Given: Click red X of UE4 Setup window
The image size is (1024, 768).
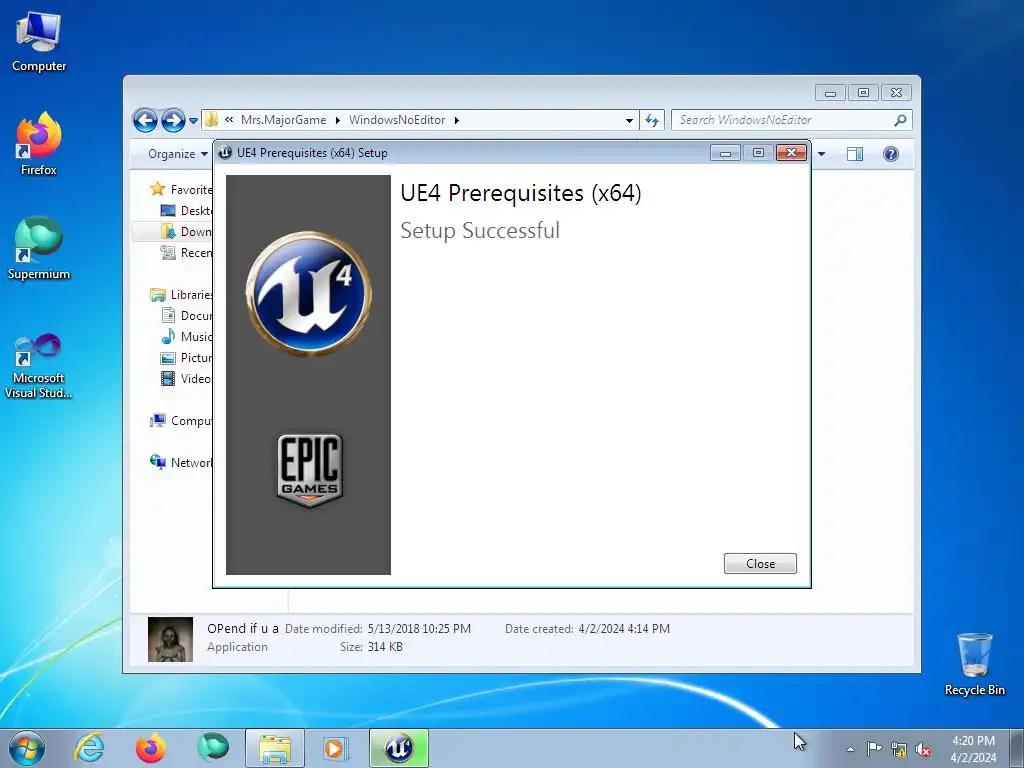Looking at the screenshot, I should point(792,153).
